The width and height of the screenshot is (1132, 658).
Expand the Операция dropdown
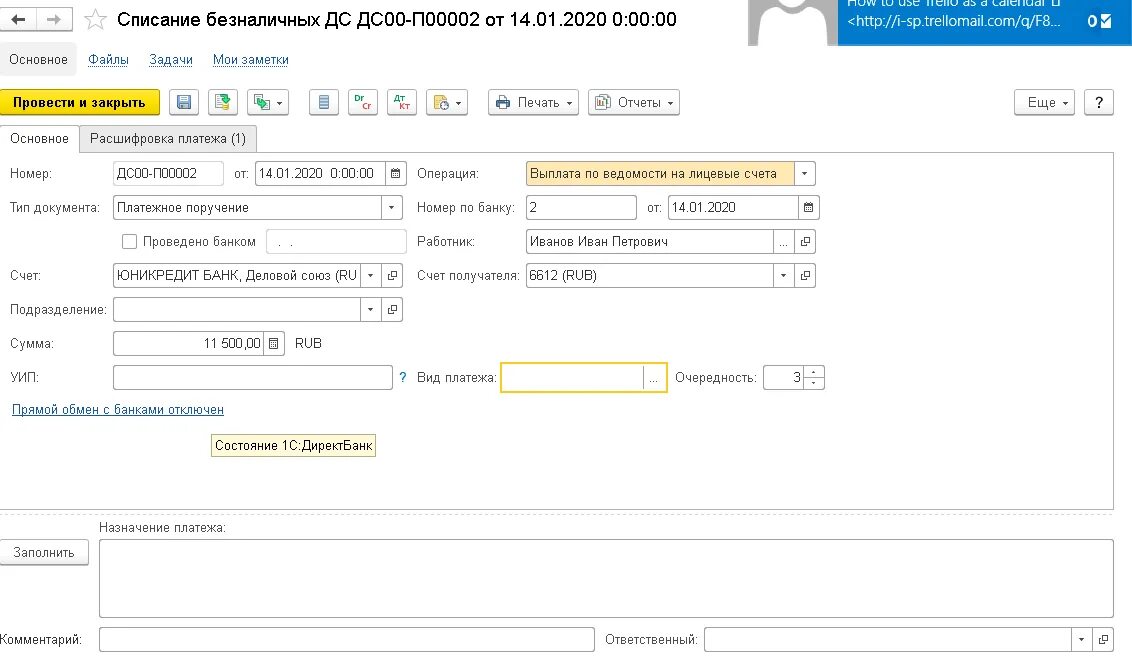click(805, 173)
